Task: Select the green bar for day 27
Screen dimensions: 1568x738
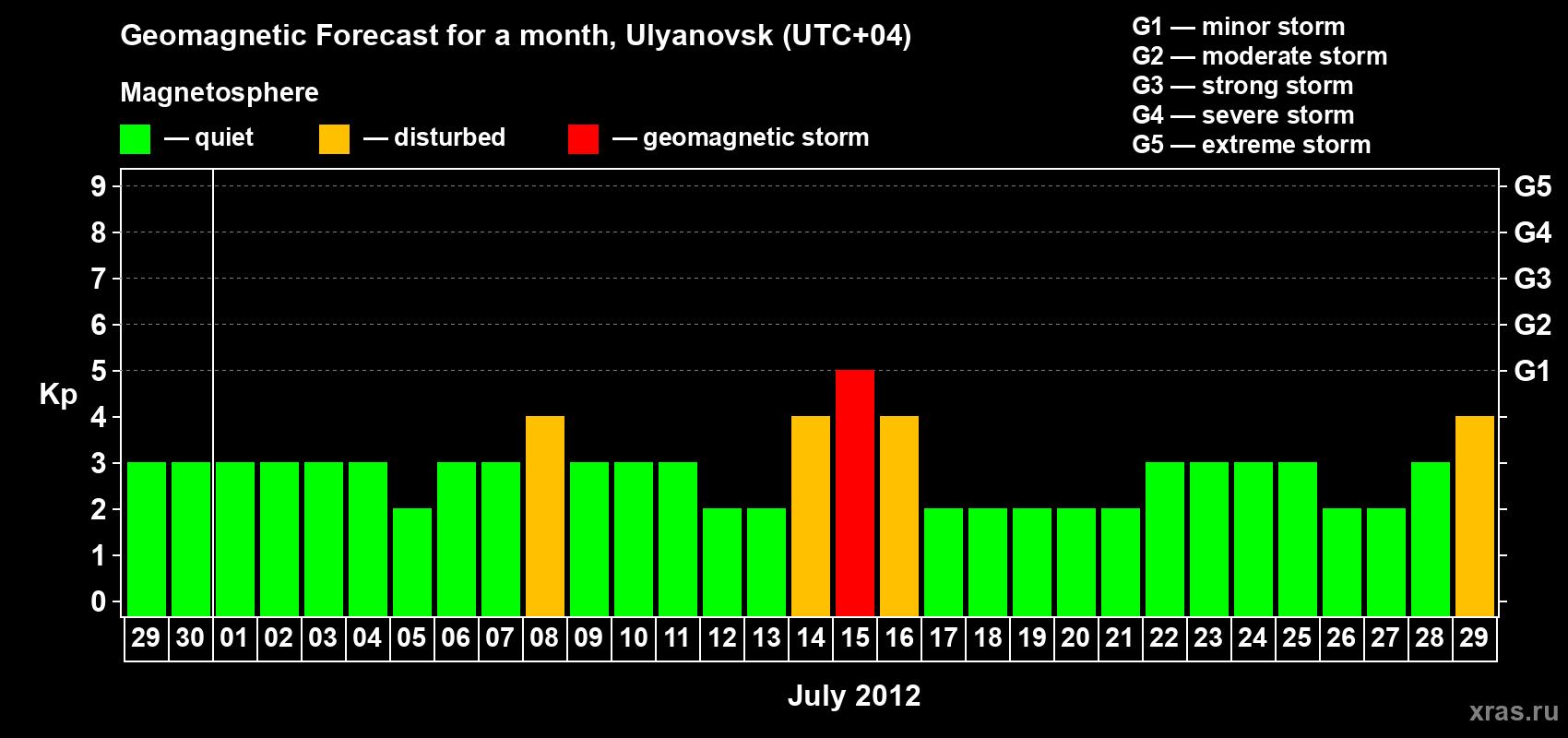Action: click(x=1386, y=562)
